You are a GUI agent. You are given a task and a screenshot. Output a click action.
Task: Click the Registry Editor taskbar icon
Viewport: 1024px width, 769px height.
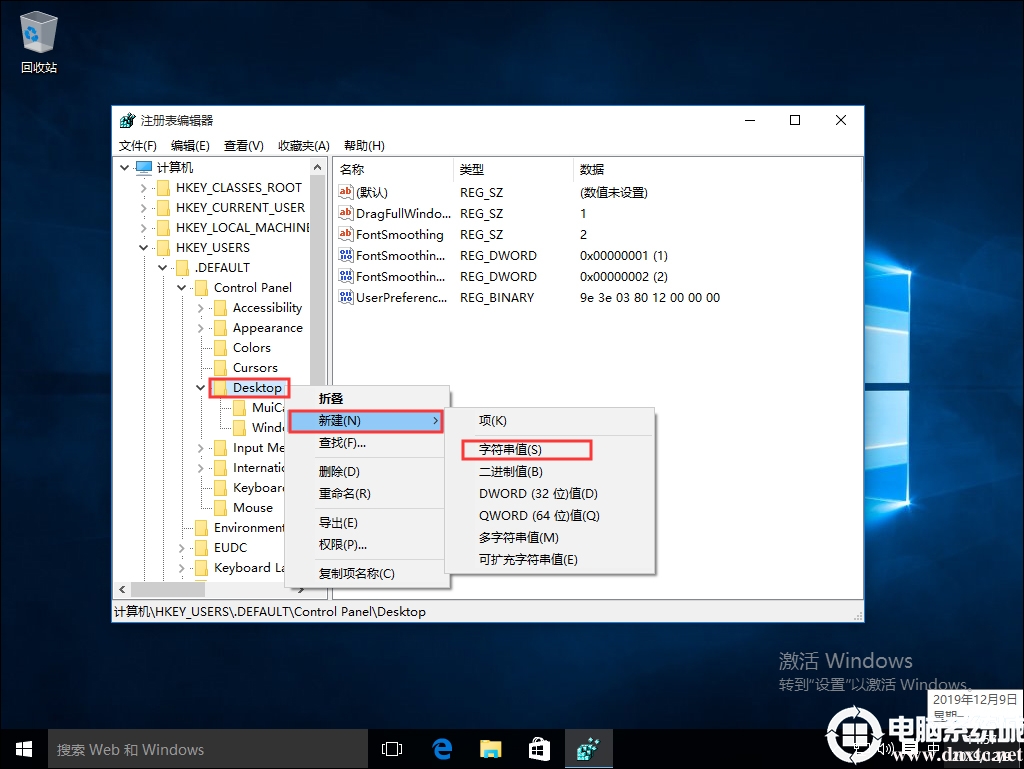(588, 749)
